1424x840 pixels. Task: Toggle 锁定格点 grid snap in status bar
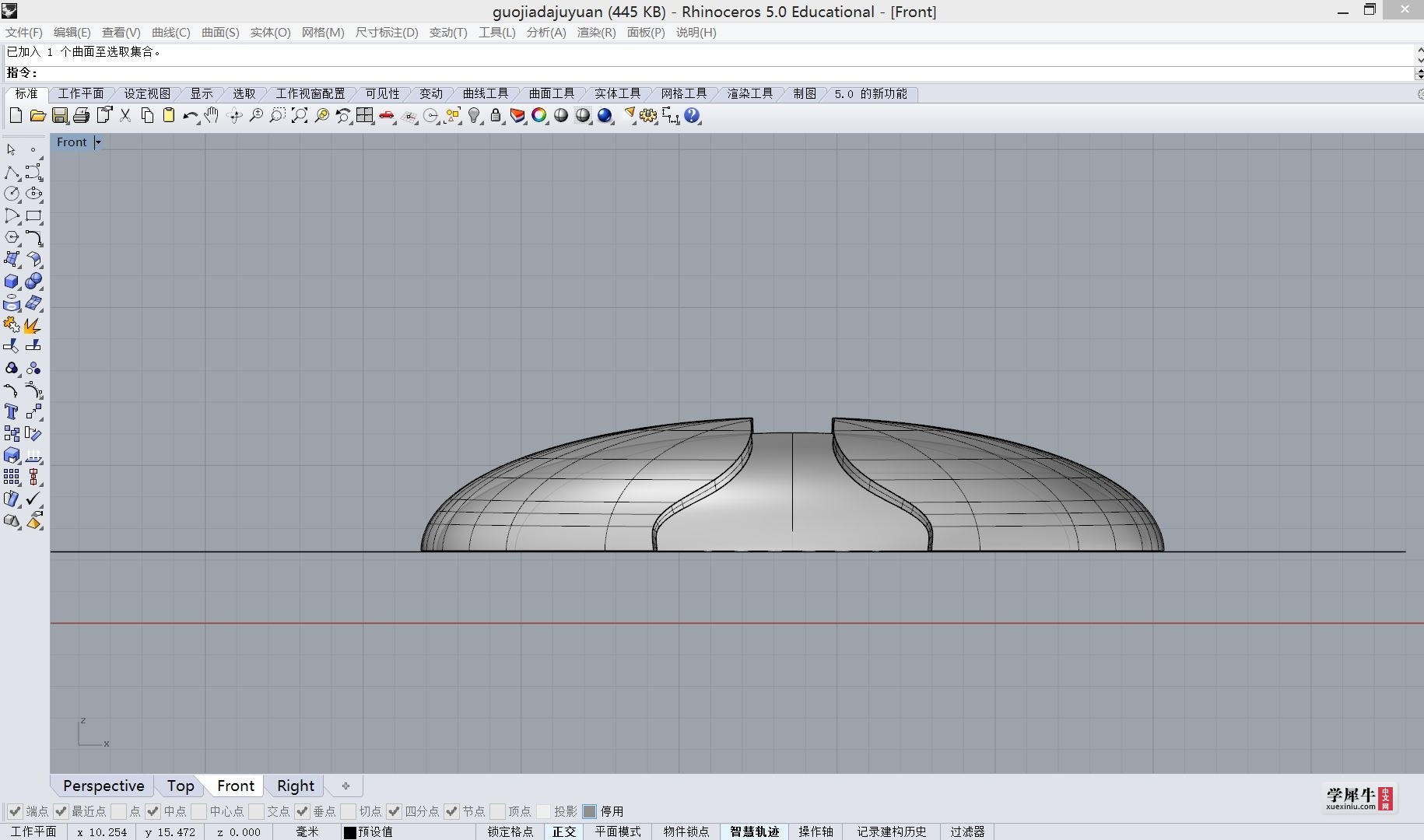click(x=510, y=831)
